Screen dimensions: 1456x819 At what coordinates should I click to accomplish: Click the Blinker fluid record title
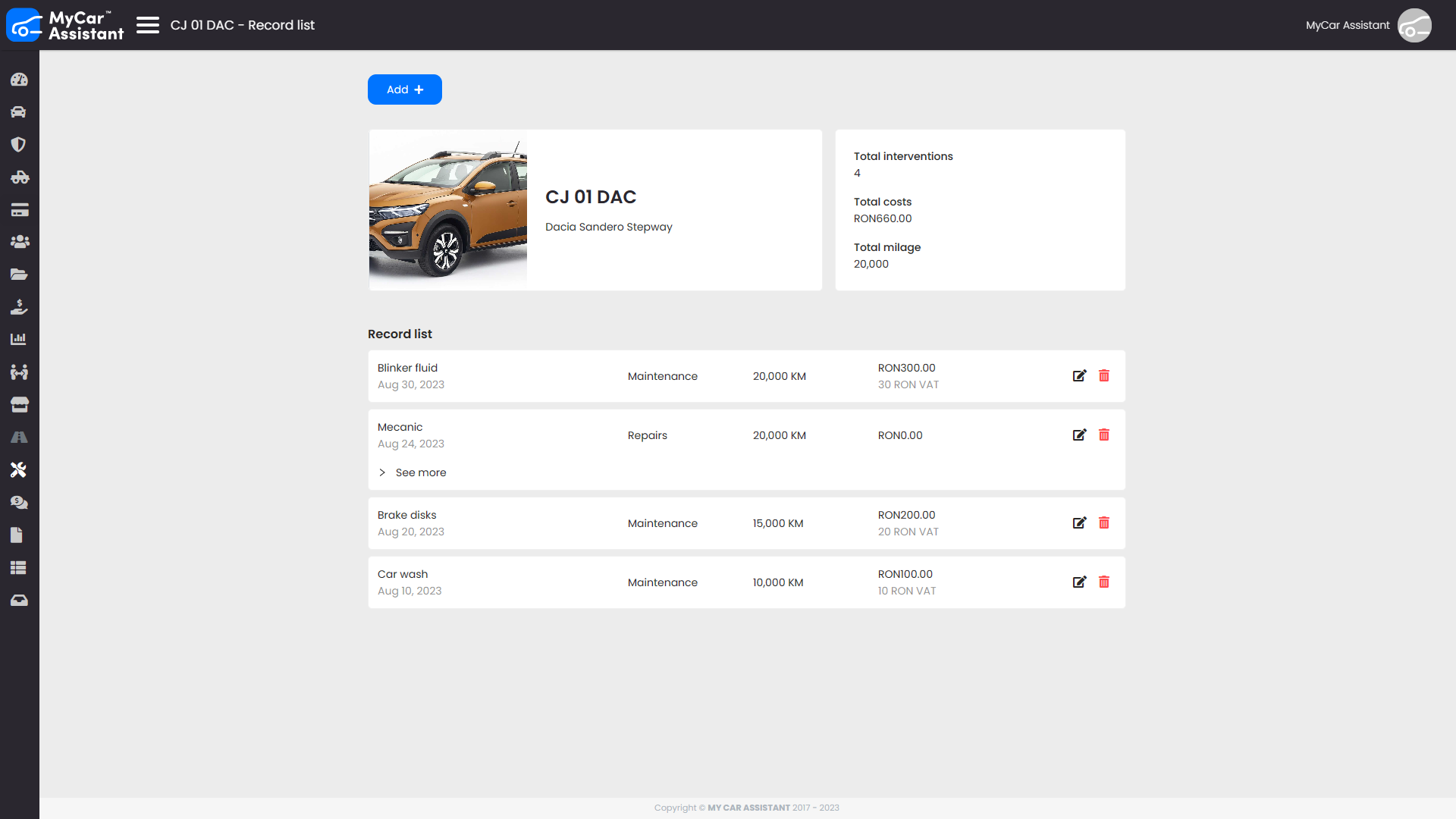(x=407, y=368)
